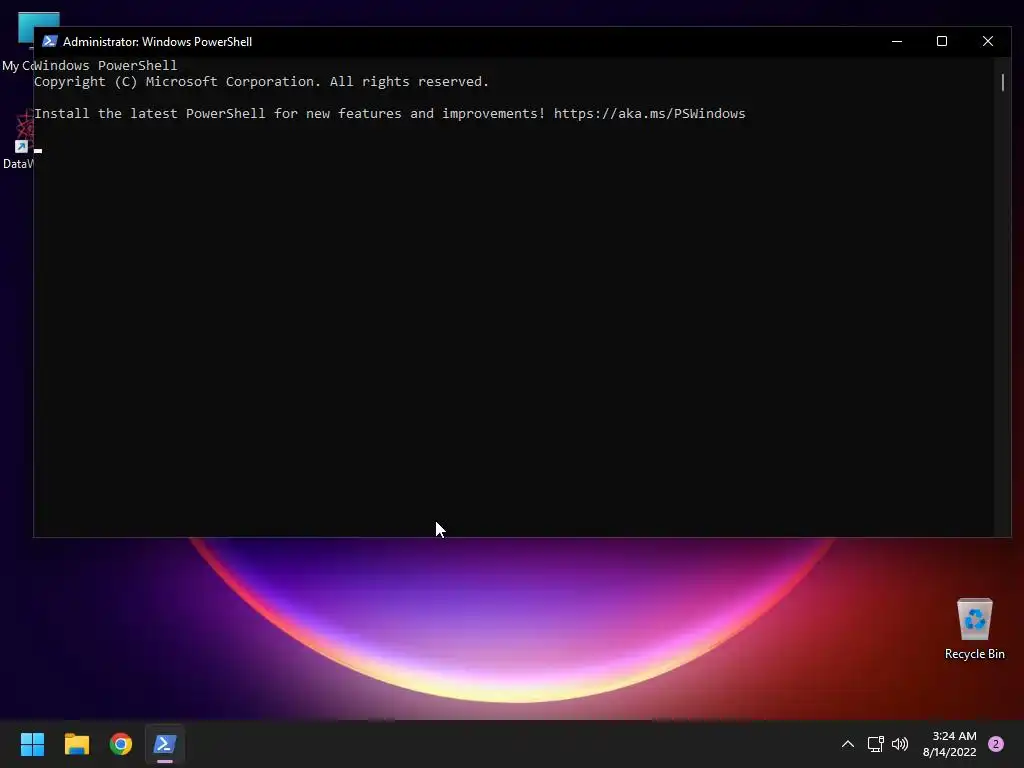This screenshot has height=768, width=1024.
Task: Minimize the Administrator PowerShell window
Action: tap(897, 41)
